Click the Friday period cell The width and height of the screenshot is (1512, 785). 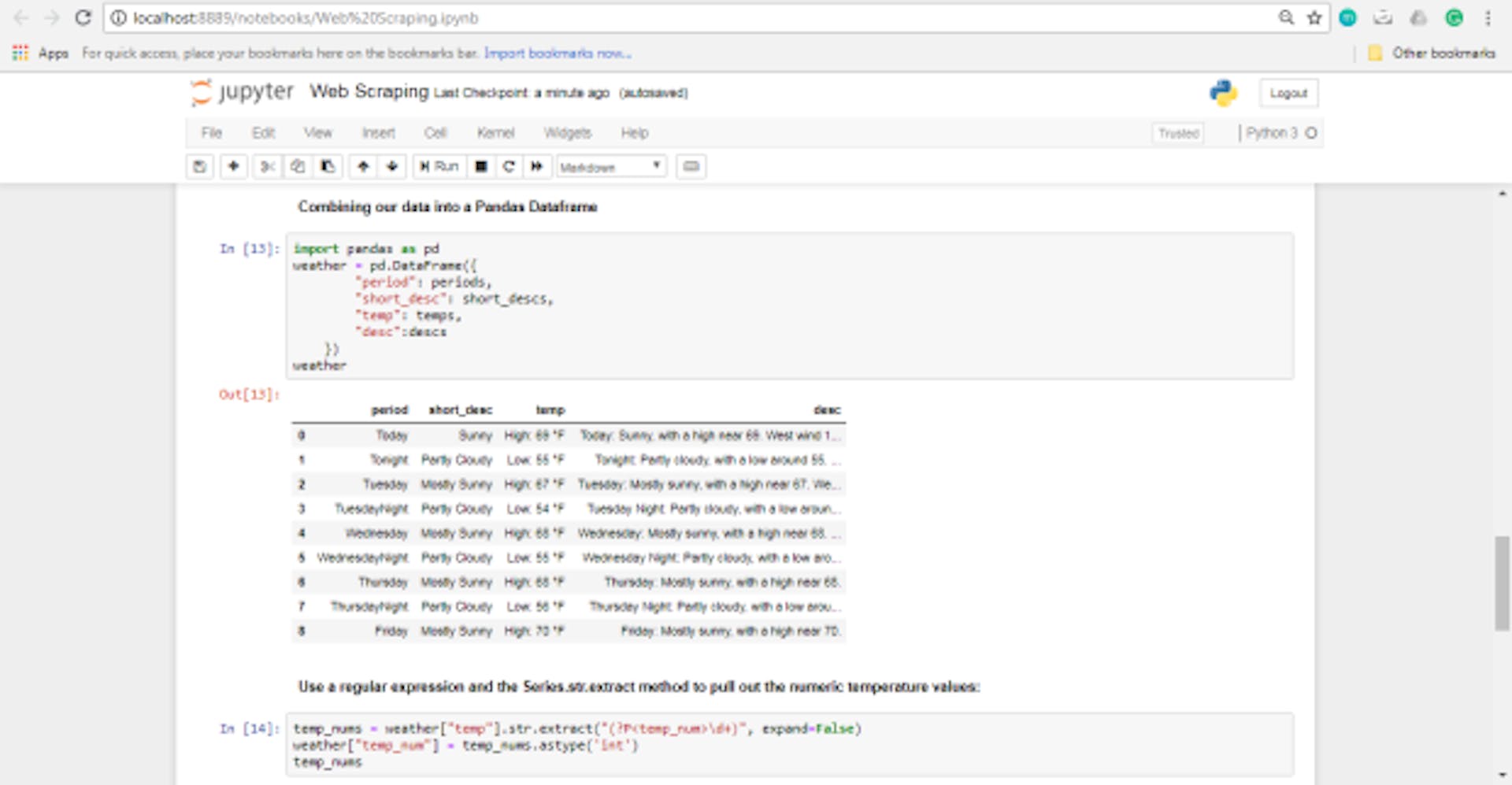[x=391, y=631]
